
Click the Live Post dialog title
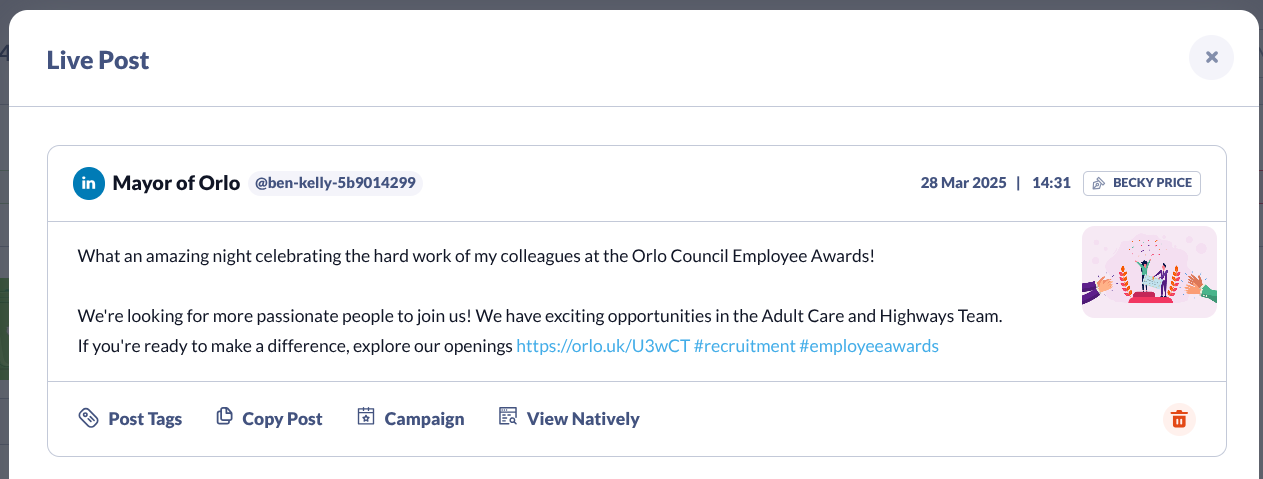point(98,60)
